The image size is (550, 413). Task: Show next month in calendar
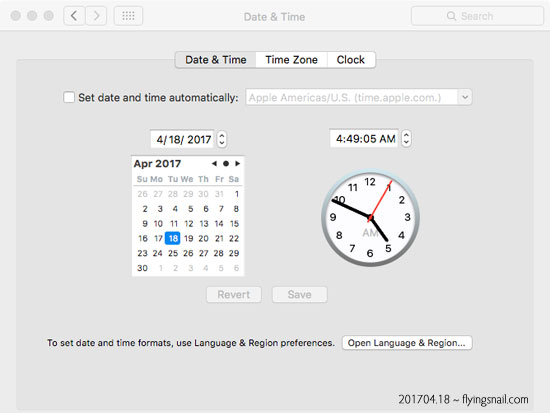[237, 164]
